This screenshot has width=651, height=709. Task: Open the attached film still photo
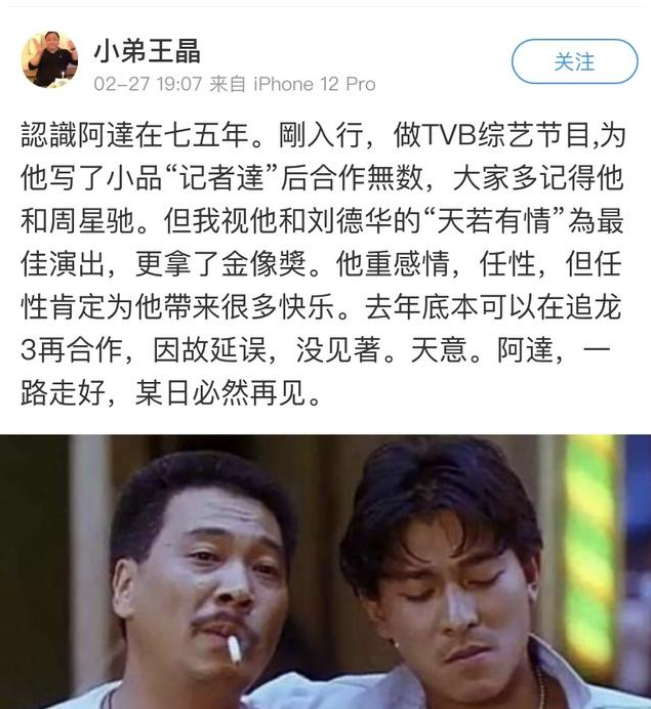click(326, 572)
